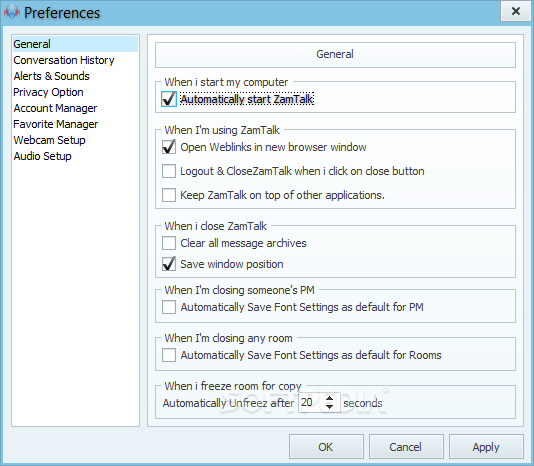
Task: Check Clear all message archives
Action: pyautogui.click(x=169, y=243)
